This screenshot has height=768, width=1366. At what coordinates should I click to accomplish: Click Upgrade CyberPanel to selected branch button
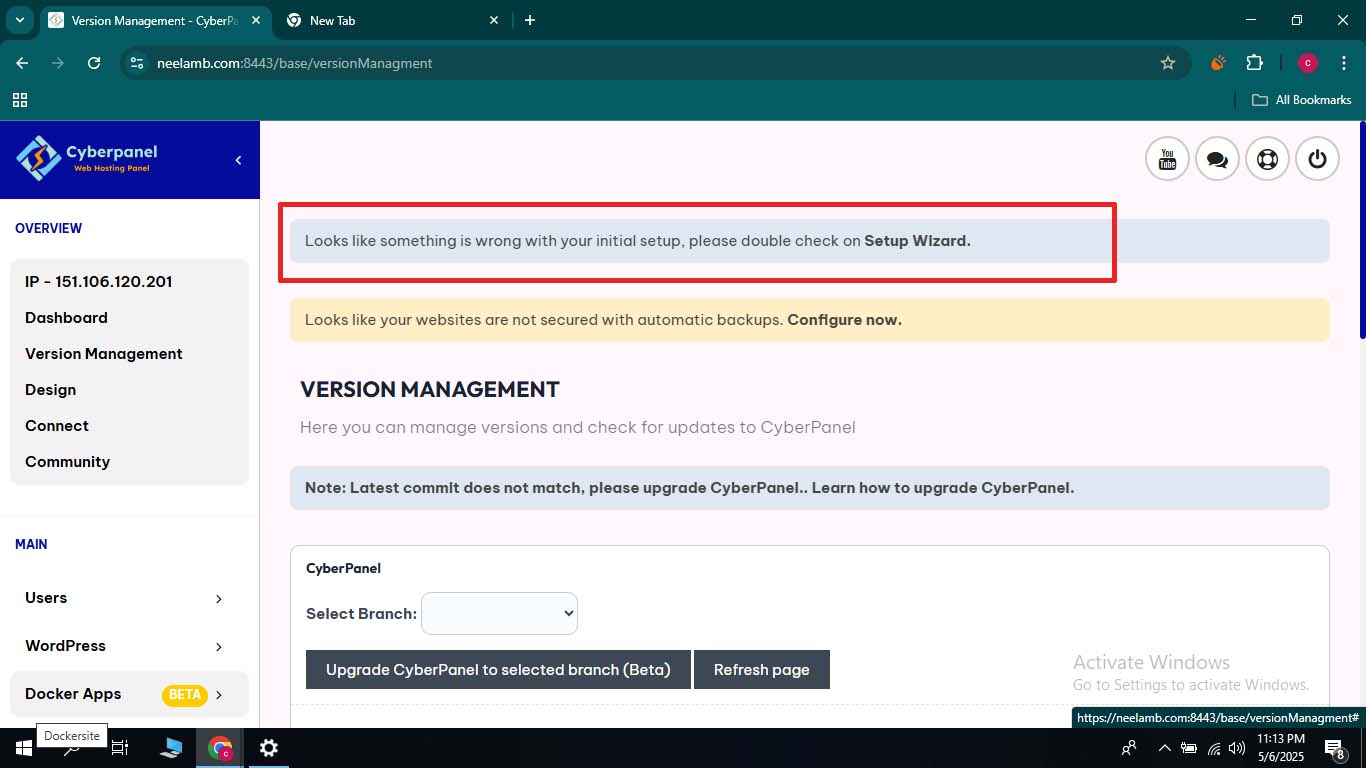498,670
